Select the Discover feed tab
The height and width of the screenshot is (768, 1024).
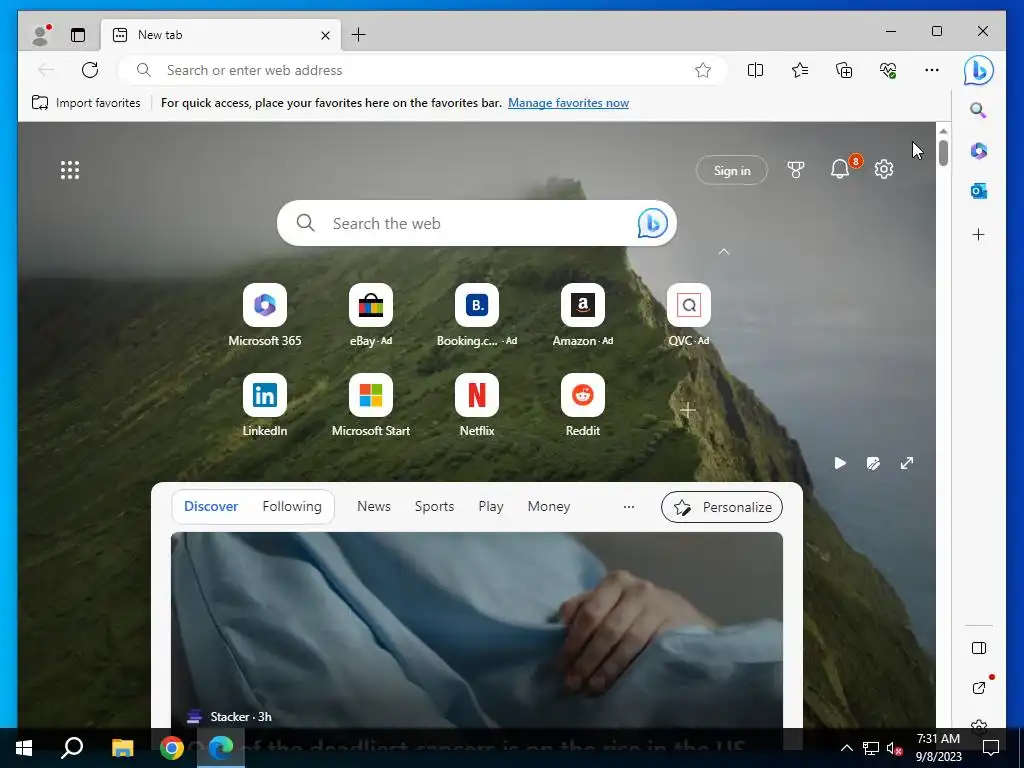coord(211,506)
